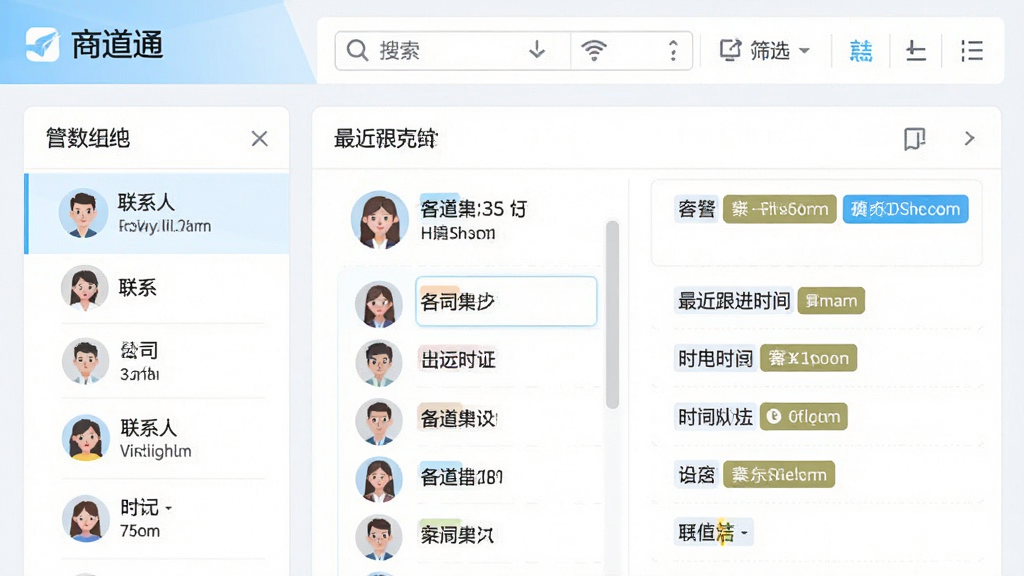Click avatar of the selected 联系人 contact

[83, 213]
